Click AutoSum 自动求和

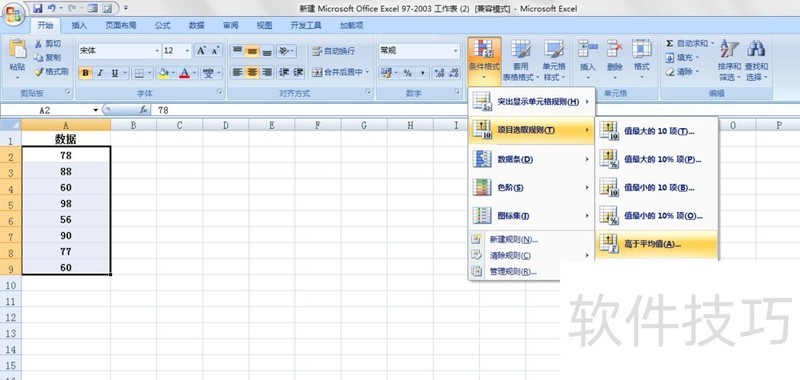[690, 44]
